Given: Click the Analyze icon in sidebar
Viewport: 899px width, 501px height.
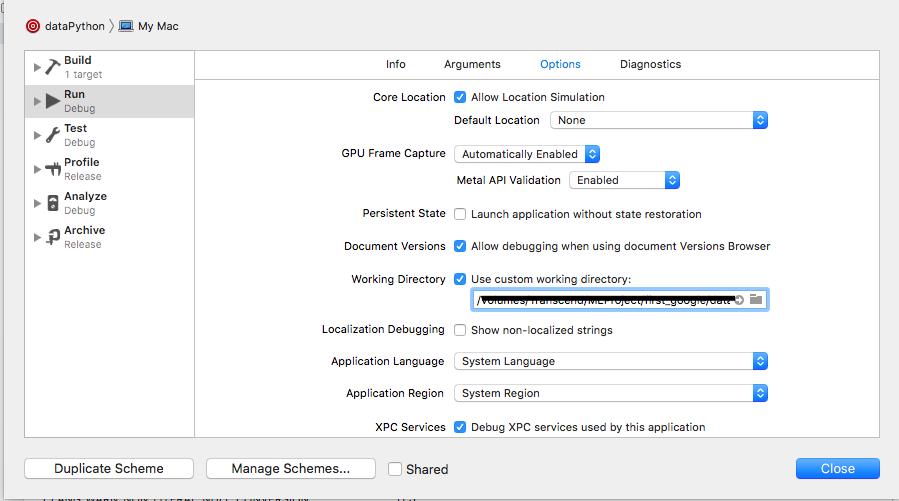Looking at the screenshot, I should tap(53, 203).
